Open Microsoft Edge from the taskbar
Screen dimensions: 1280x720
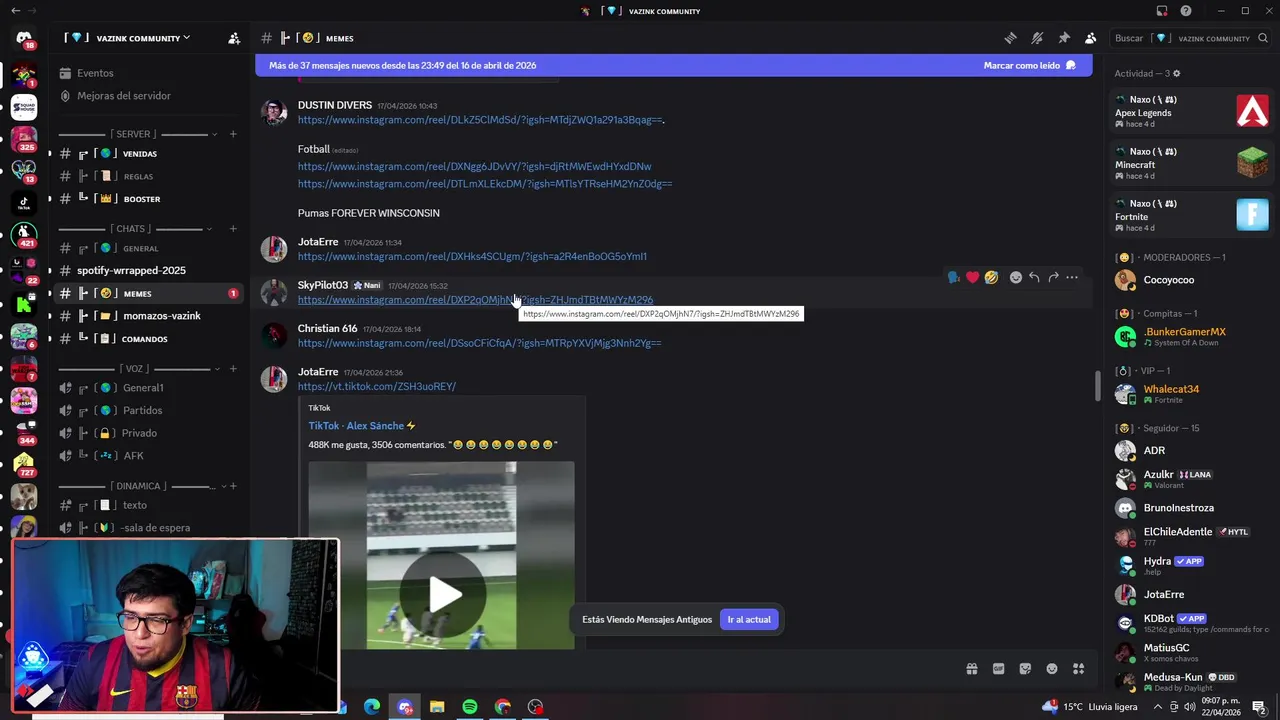click(x=372, y=707)
